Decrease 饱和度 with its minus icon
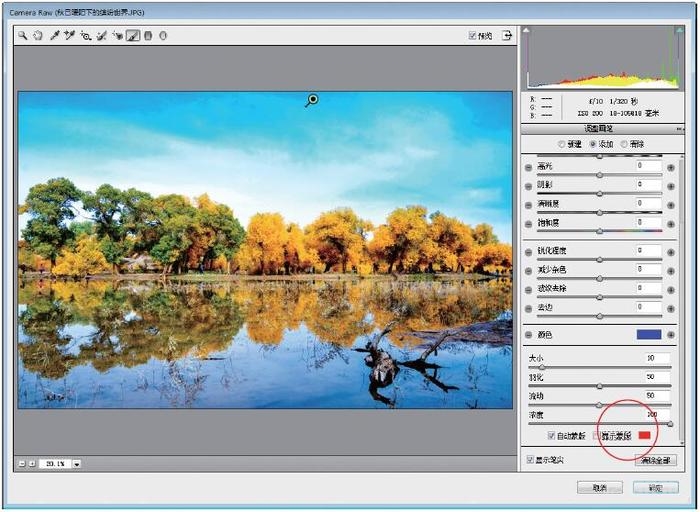The height and width of the screenshot is (512, 700). point(529,224)
